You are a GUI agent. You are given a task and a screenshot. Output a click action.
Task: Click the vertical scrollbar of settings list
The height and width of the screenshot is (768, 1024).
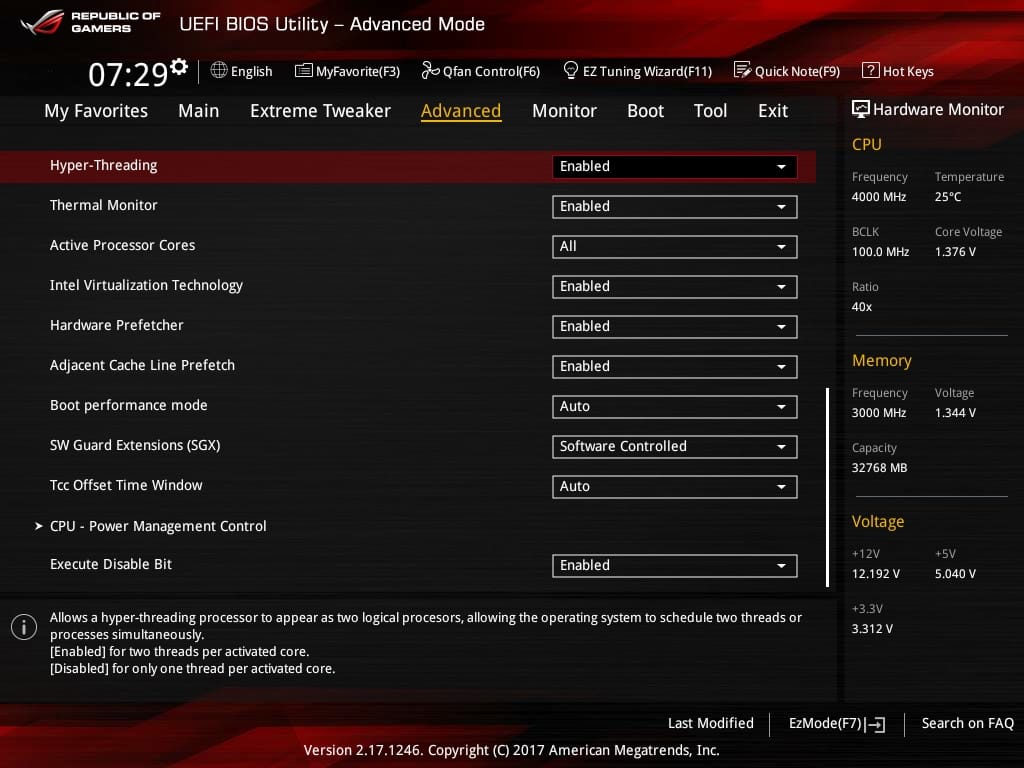tap(827, 486)
